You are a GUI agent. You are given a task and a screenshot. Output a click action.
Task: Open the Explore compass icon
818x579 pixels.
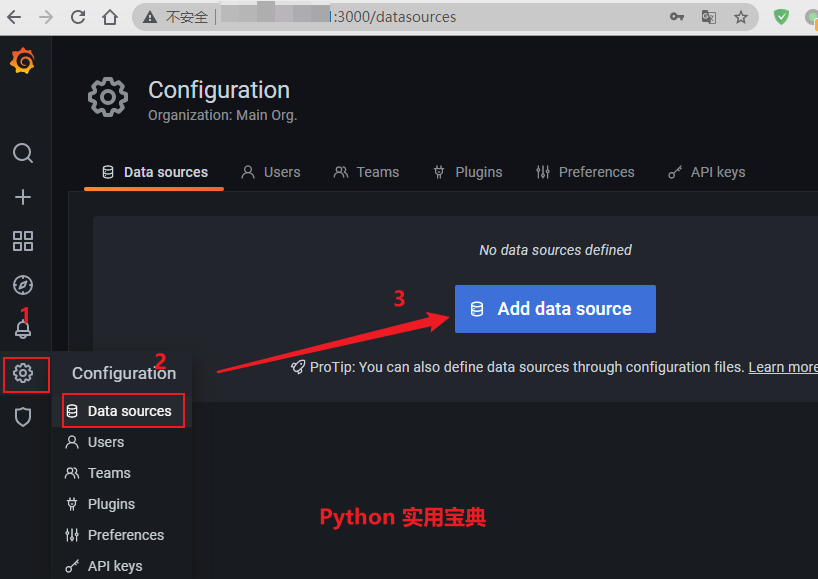point(22,285)
